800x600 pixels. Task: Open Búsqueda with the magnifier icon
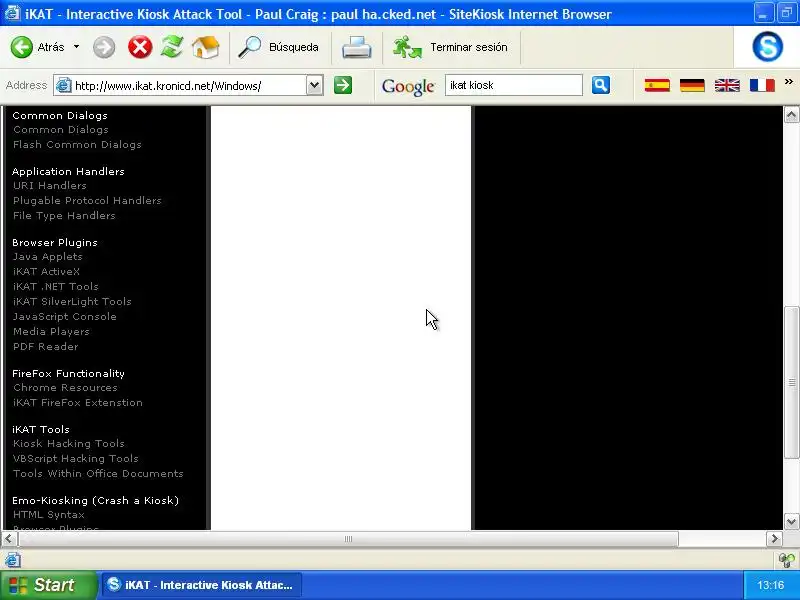(x=249, y=47)
